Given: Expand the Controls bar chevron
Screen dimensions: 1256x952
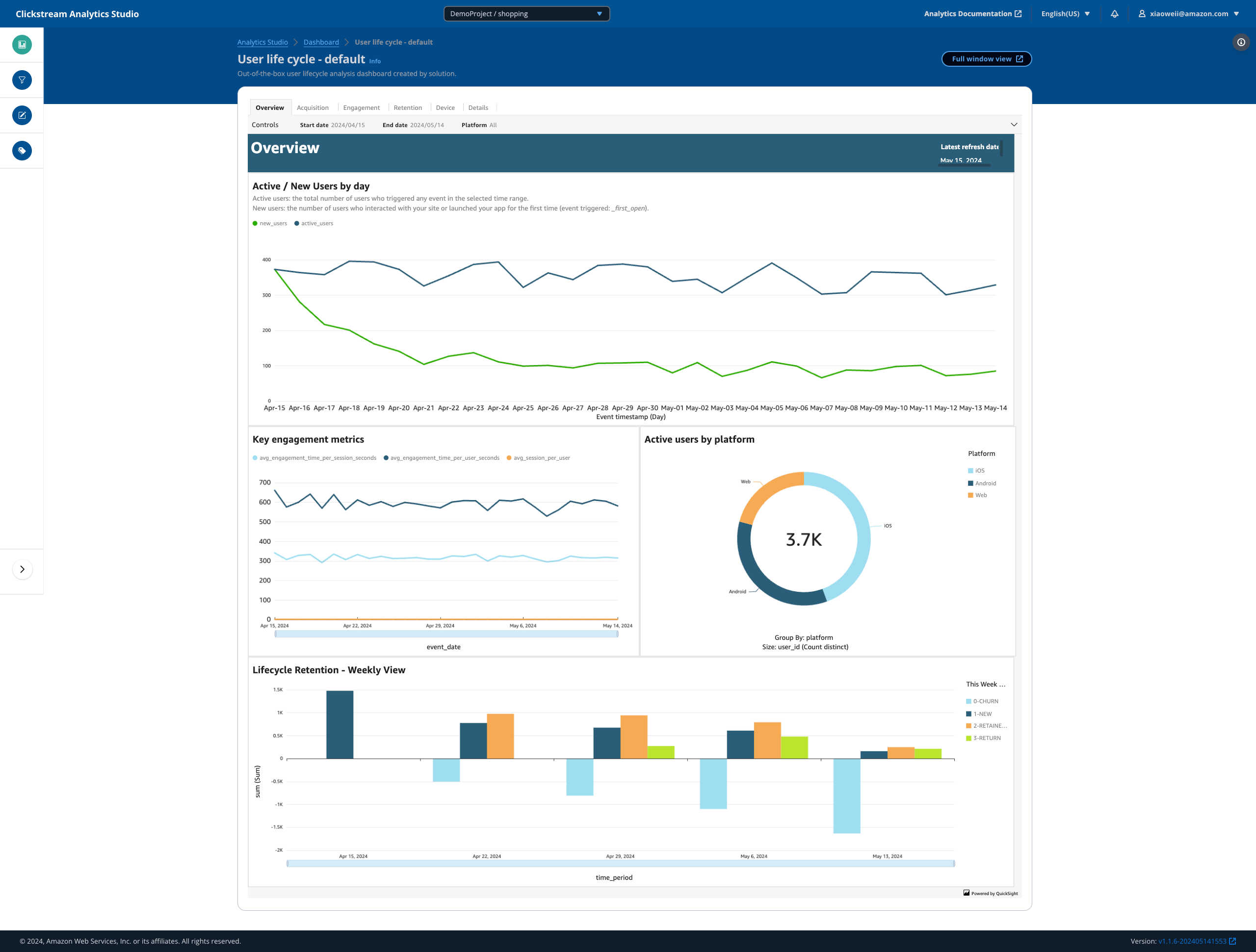Looking at the screenshot, I should tap(1014, 124).
